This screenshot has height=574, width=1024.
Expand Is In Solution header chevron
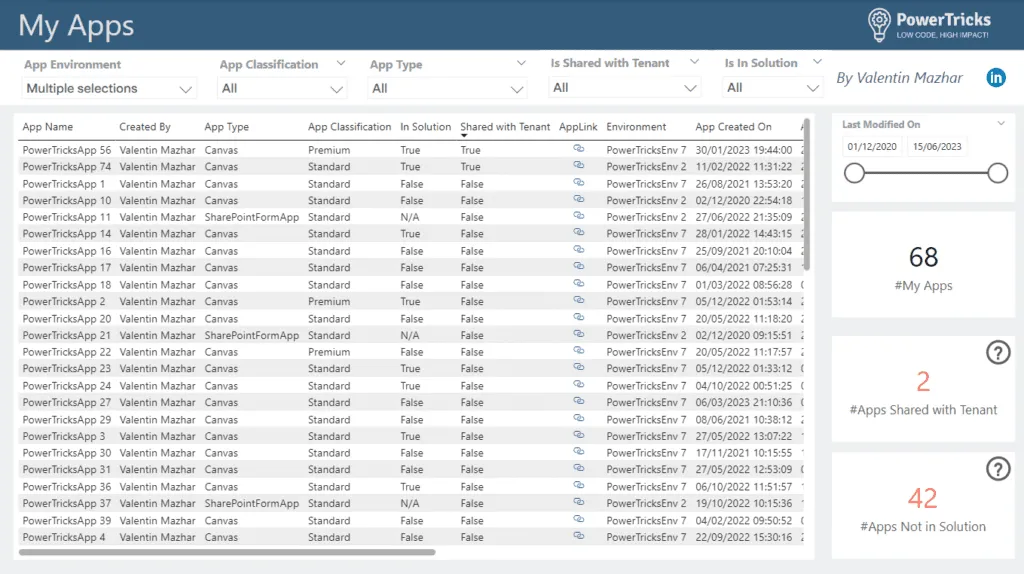coord(817,62)
